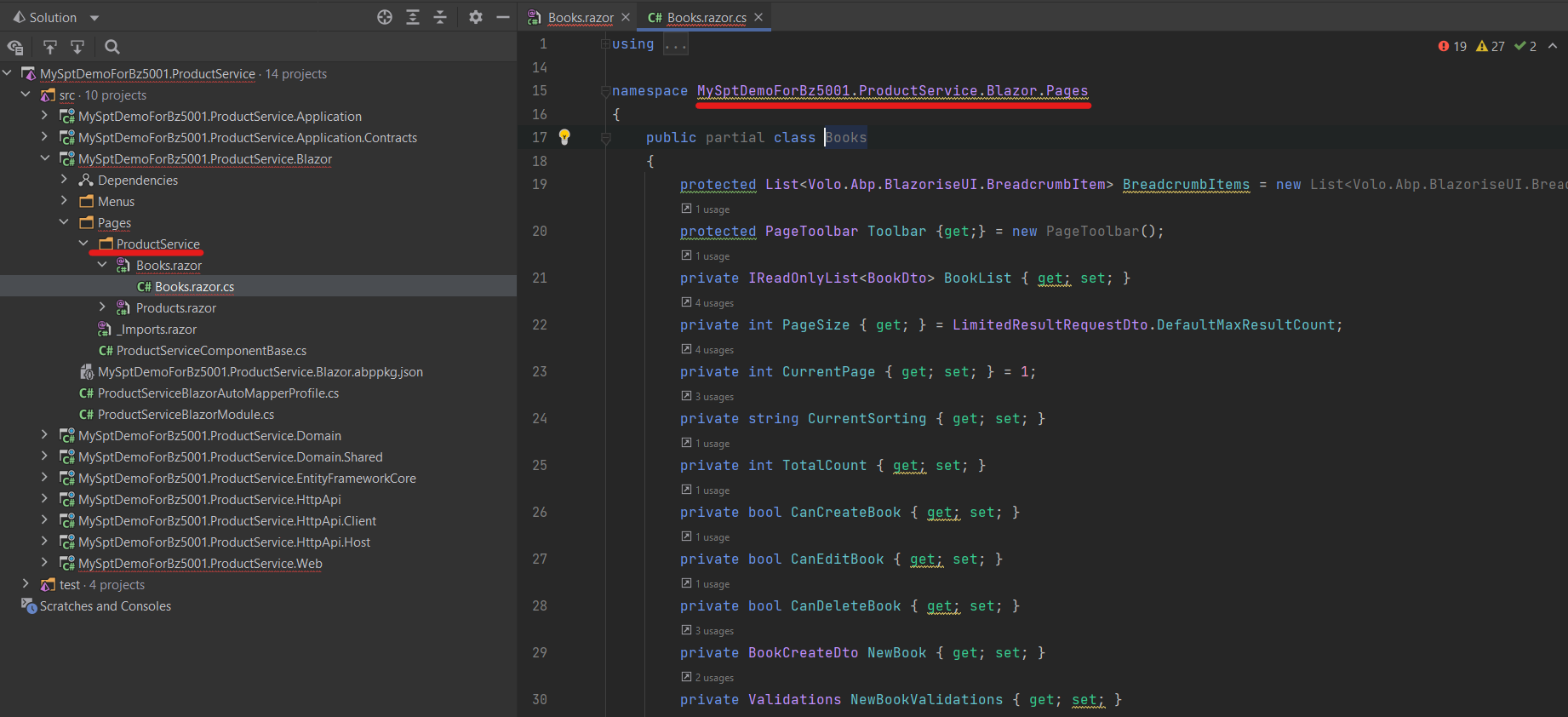
Task: Open the Solution view dropdown arrow
Action: coord(94,18)
